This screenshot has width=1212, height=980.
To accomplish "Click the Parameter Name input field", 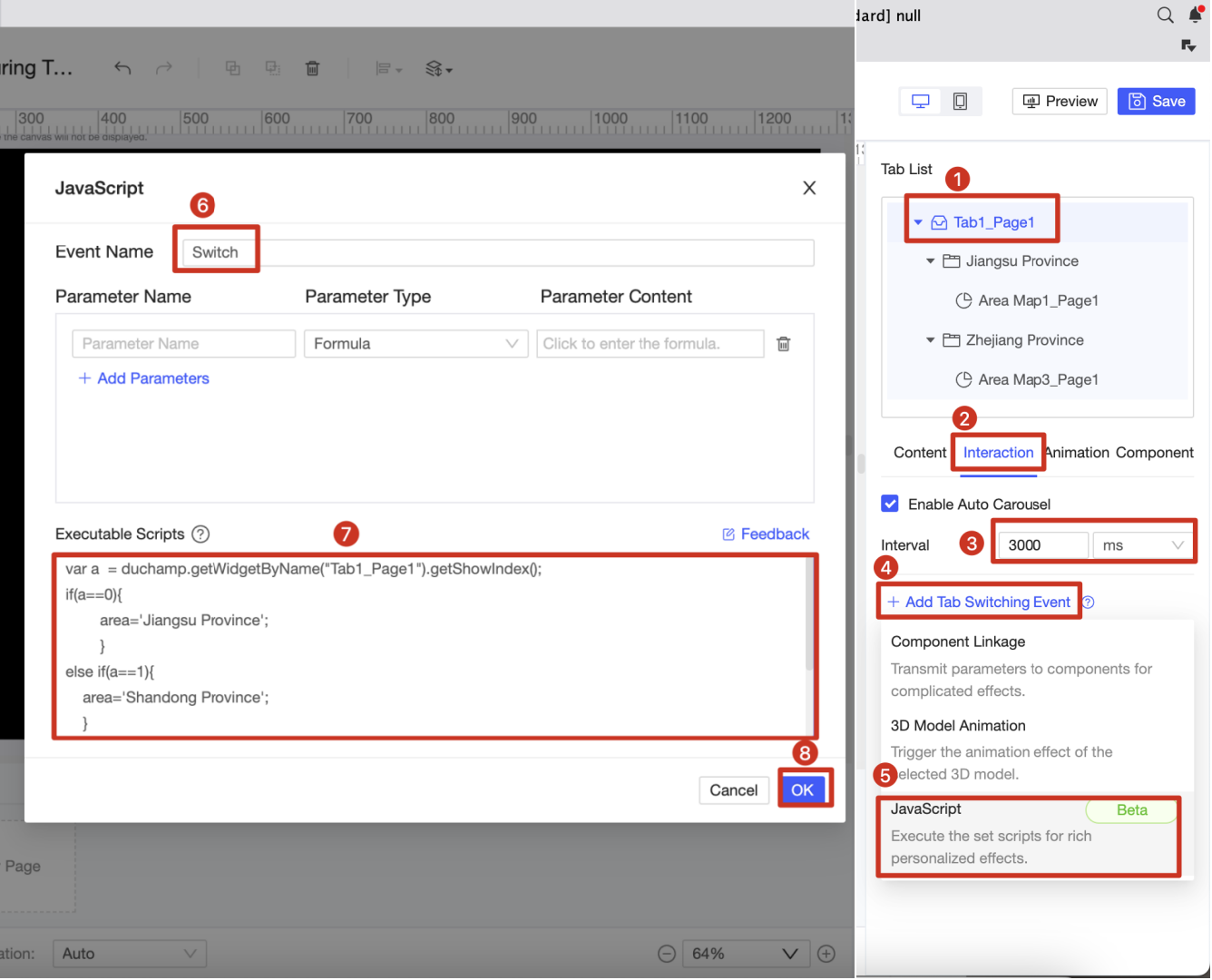I will 184,344.
